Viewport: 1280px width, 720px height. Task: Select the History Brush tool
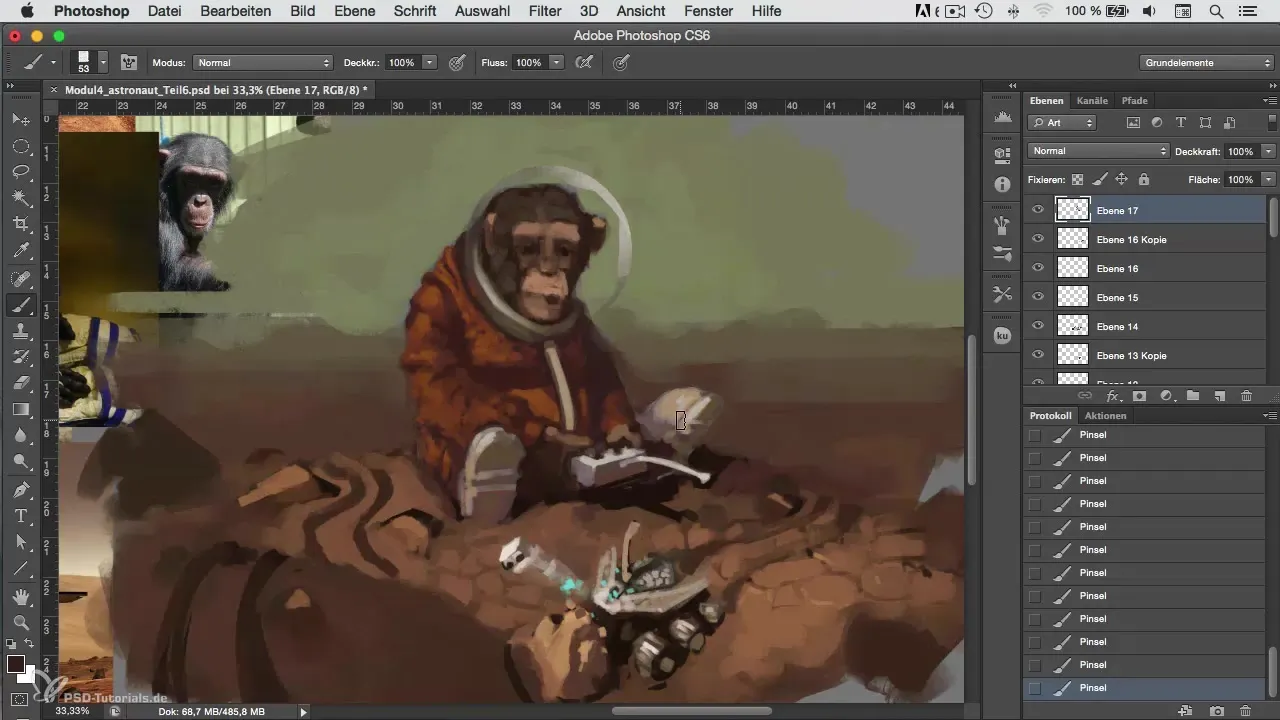[20, 357]
